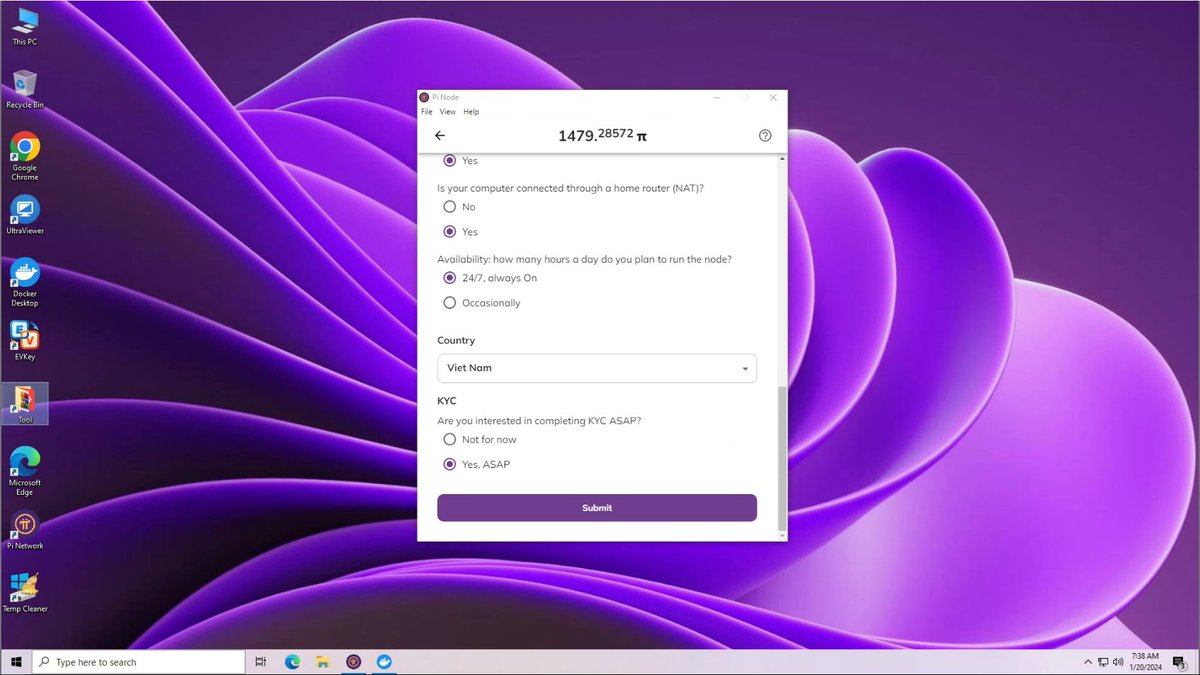Viewport: 1200px width, 675px height.
Task: Click the question text 'Are you interested in completing KYC ASAP?'
Action: (x=539, y=421)
